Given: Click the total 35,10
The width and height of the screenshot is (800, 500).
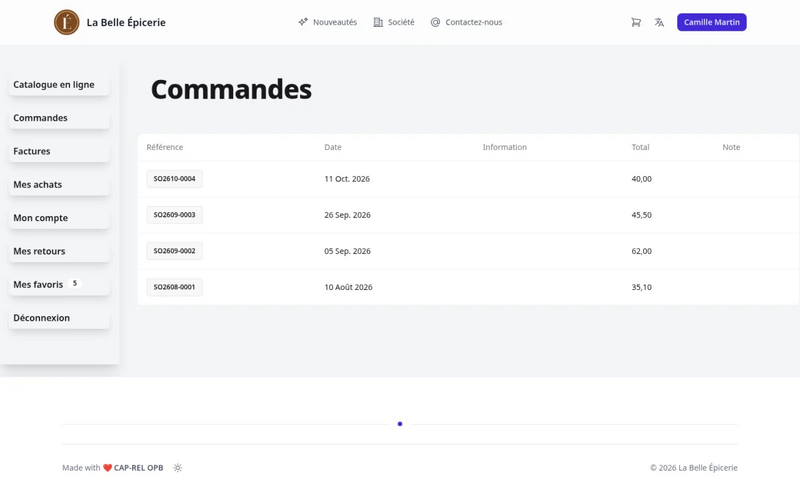Looking at the screenshot, I should tap(641, 287).
